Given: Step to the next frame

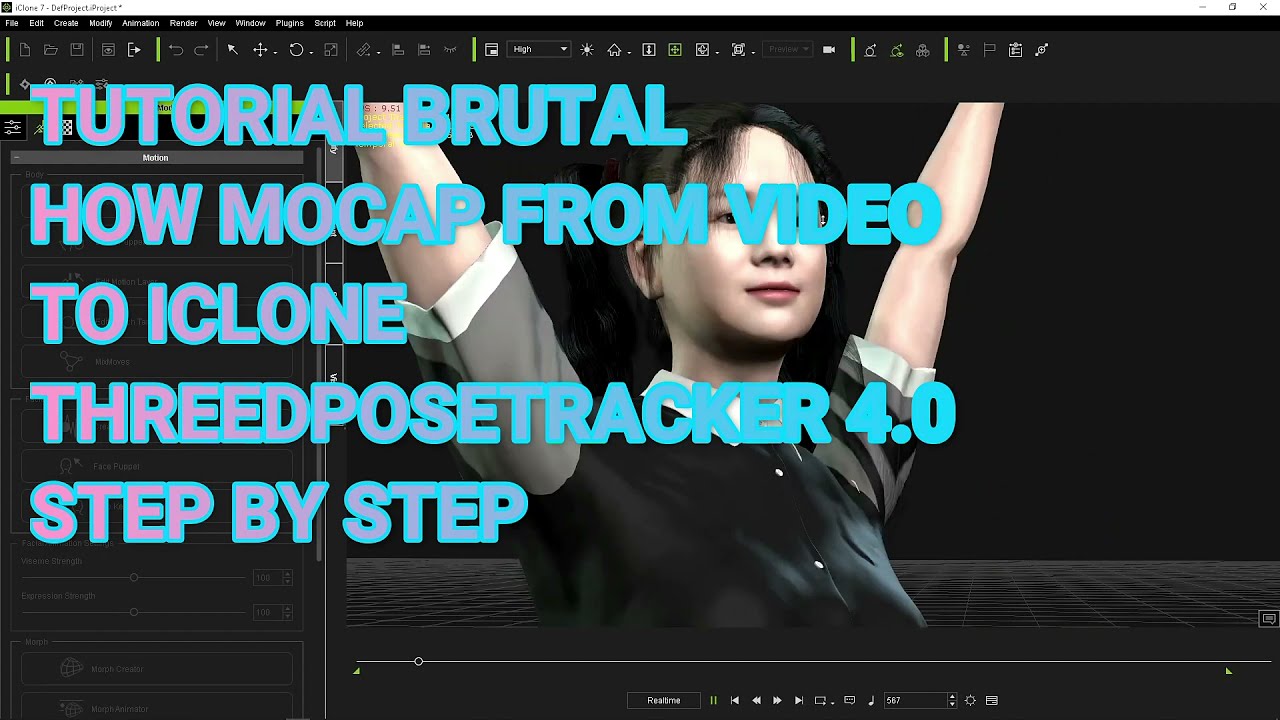Looking at the screenshot, I should [x=777, y=701].
